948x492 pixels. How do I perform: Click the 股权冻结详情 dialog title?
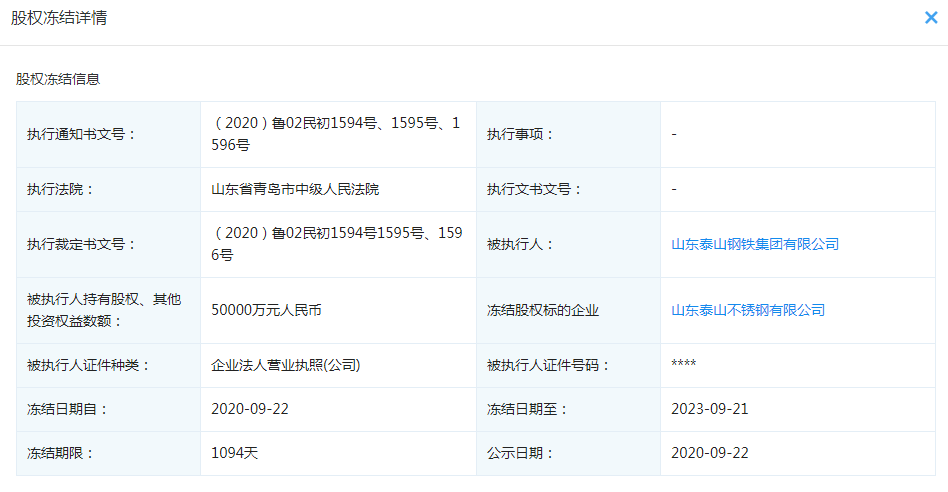tap(59, 19)
